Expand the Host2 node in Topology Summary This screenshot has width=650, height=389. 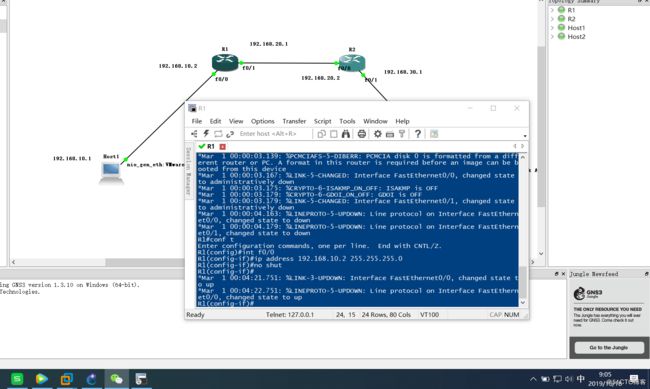click(x=552, y=36)
